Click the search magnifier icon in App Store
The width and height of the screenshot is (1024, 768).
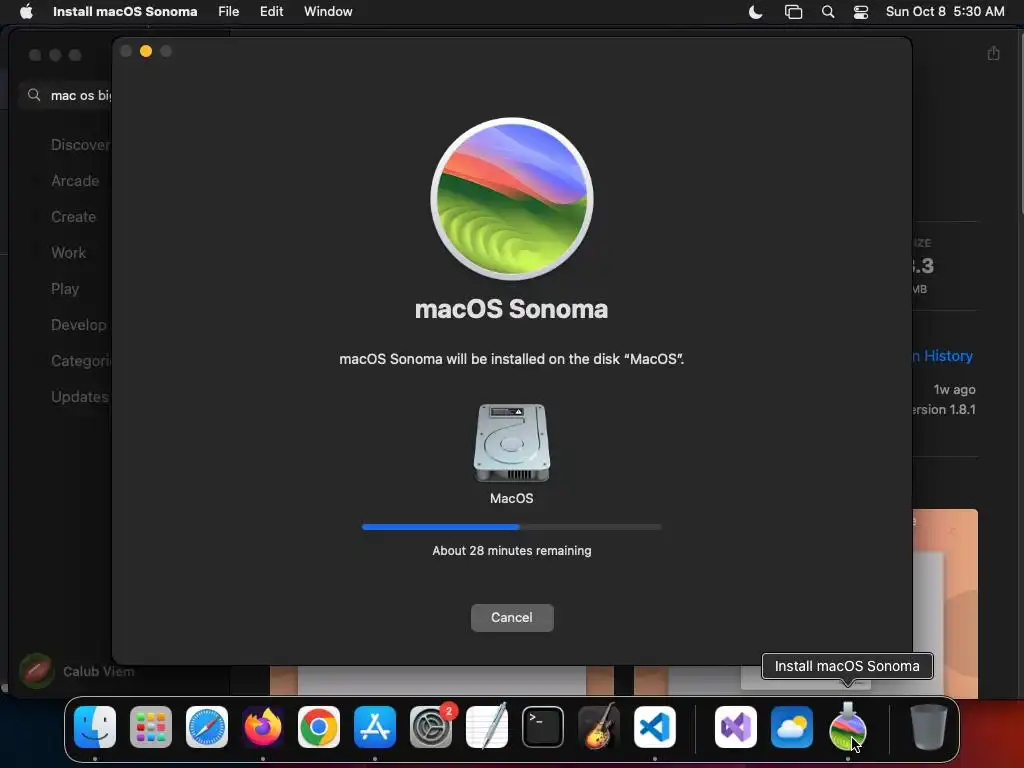34,95
